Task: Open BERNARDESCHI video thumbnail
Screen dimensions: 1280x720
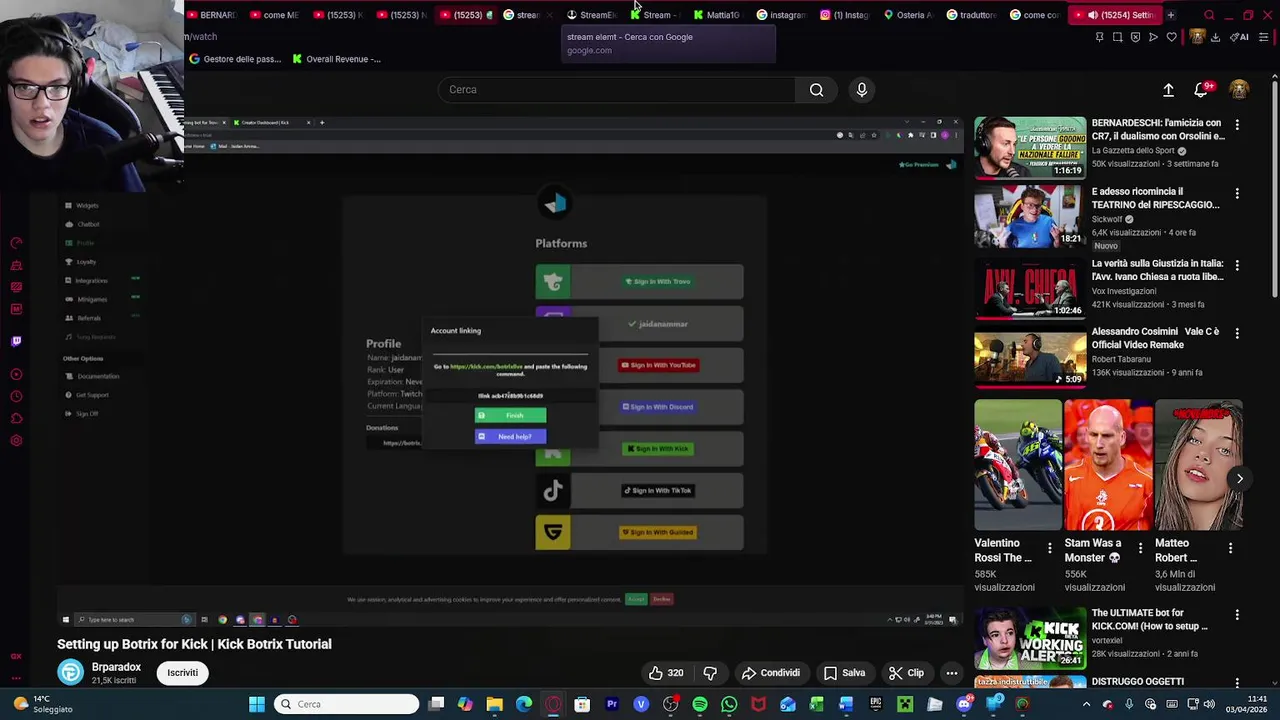Action: click(1030, 147)
